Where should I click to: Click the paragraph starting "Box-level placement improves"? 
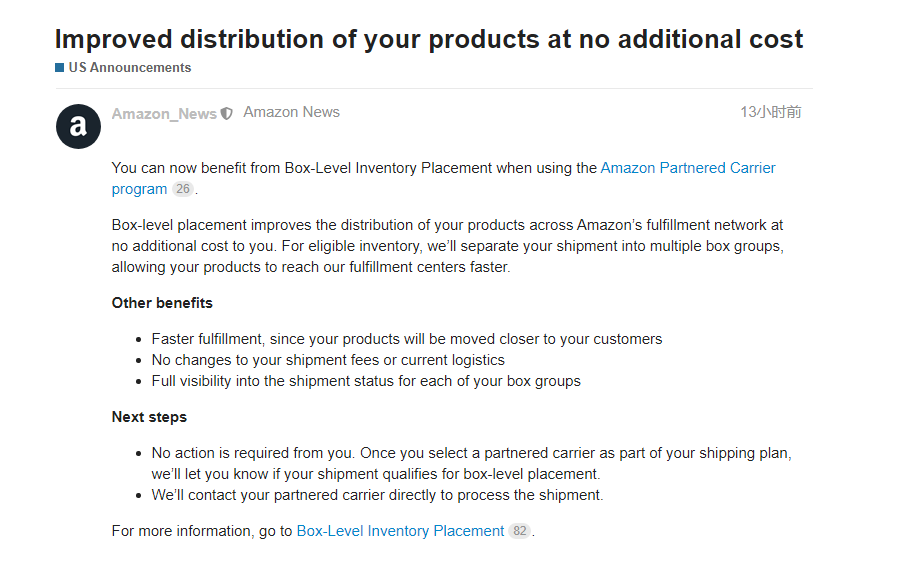447,246
